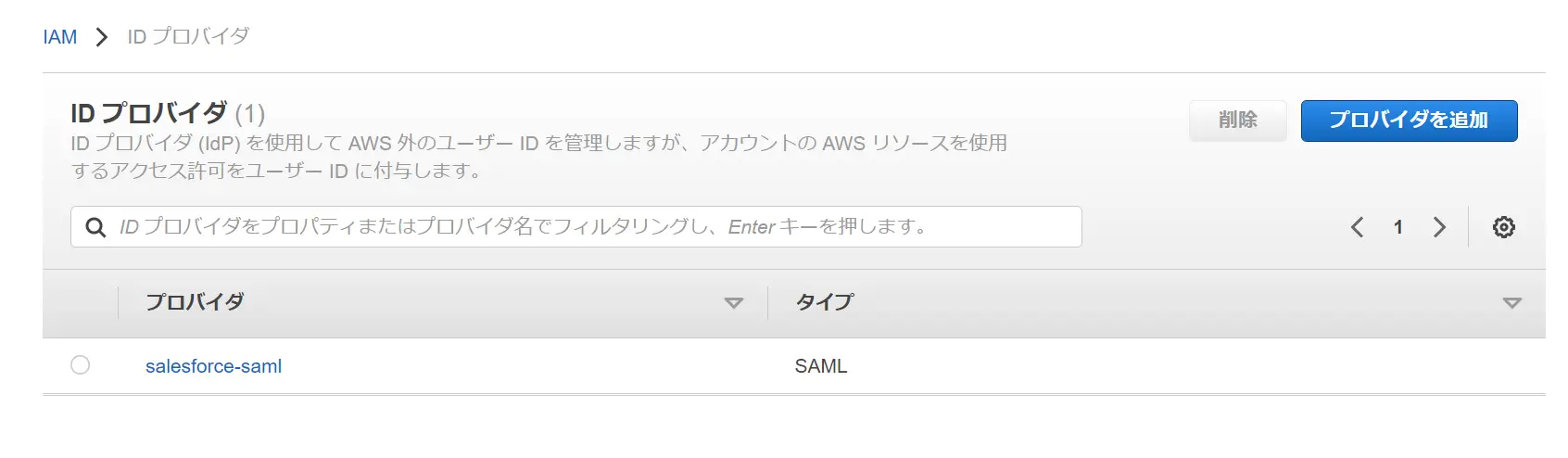Open salesforce-saml provider link
This screenshot has height=458, width=1568.
tap(213, 366)
